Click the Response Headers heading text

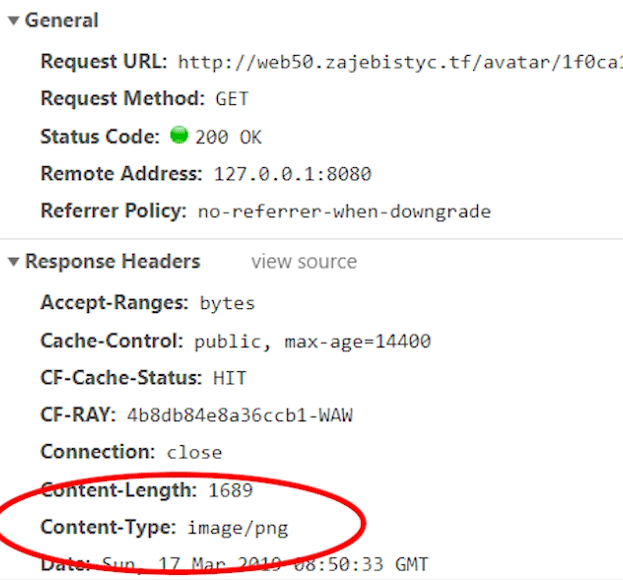tap(113, 261)
